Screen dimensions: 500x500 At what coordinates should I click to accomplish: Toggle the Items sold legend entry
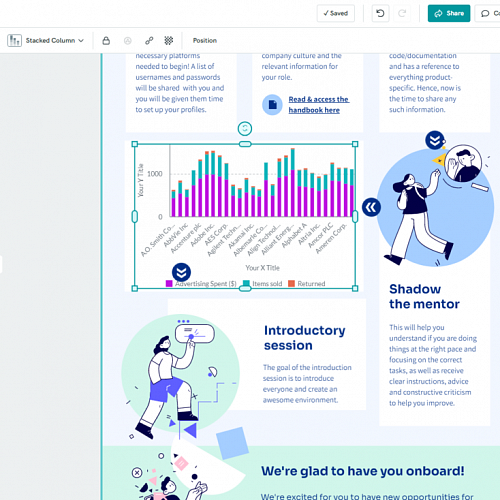coord(262,284)
